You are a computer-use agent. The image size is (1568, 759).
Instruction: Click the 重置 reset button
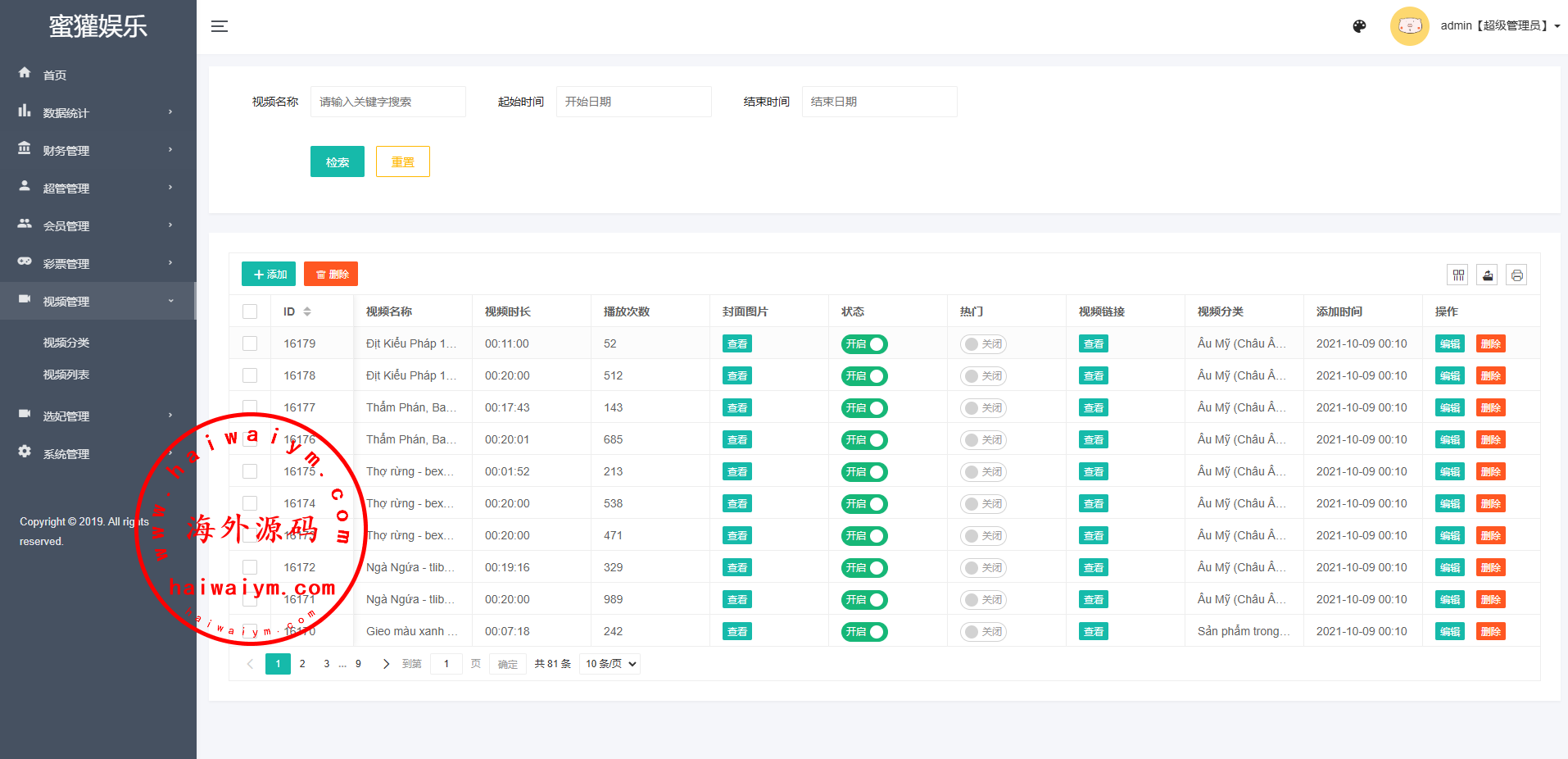(402, 162)
